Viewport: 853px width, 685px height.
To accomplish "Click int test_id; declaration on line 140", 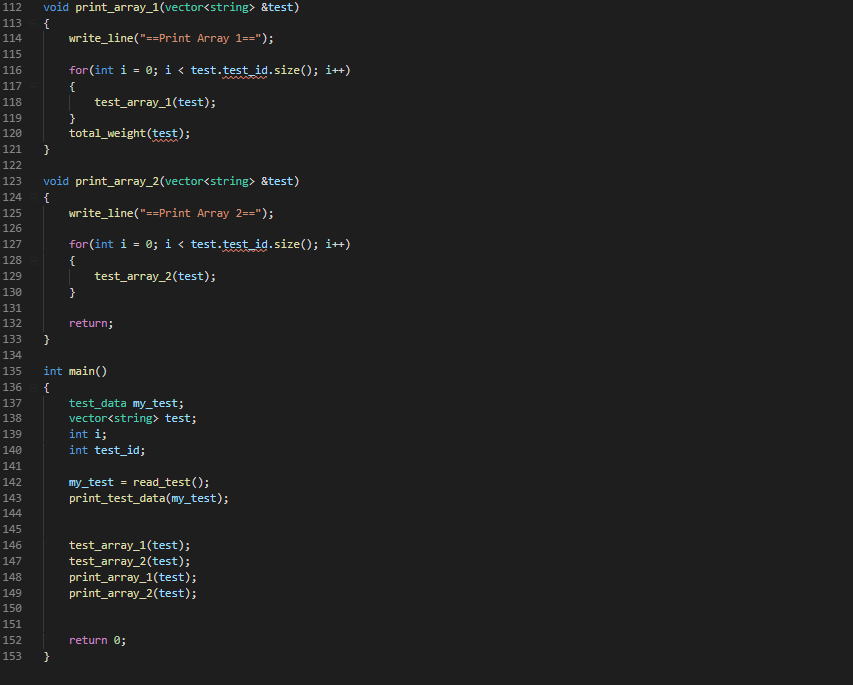I will tap(107, 450).
